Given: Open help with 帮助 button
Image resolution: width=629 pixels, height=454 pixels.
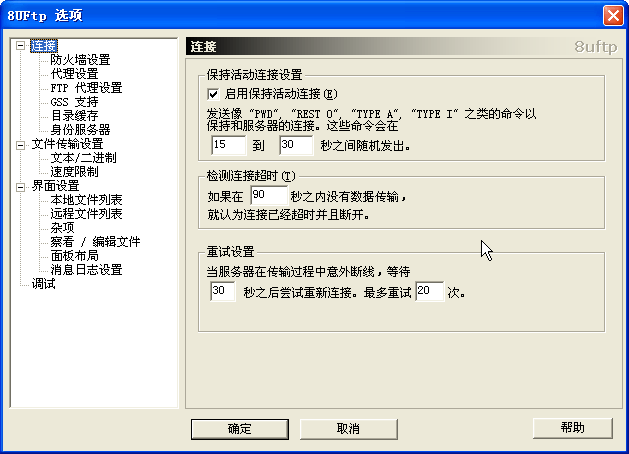Looking at the screenshot, I should click(x=572, y=428).
